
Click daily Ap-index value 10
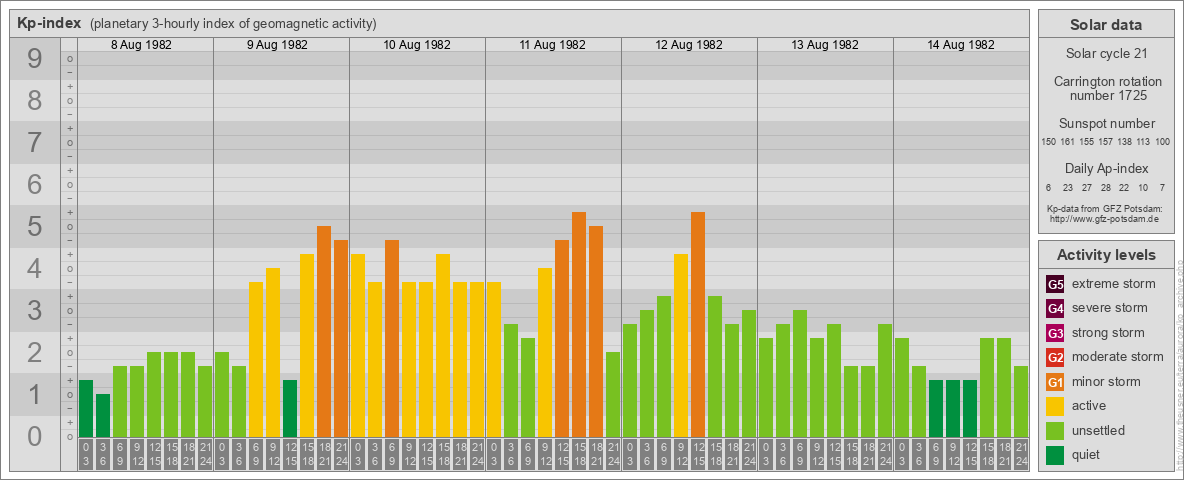(1143, 187)
